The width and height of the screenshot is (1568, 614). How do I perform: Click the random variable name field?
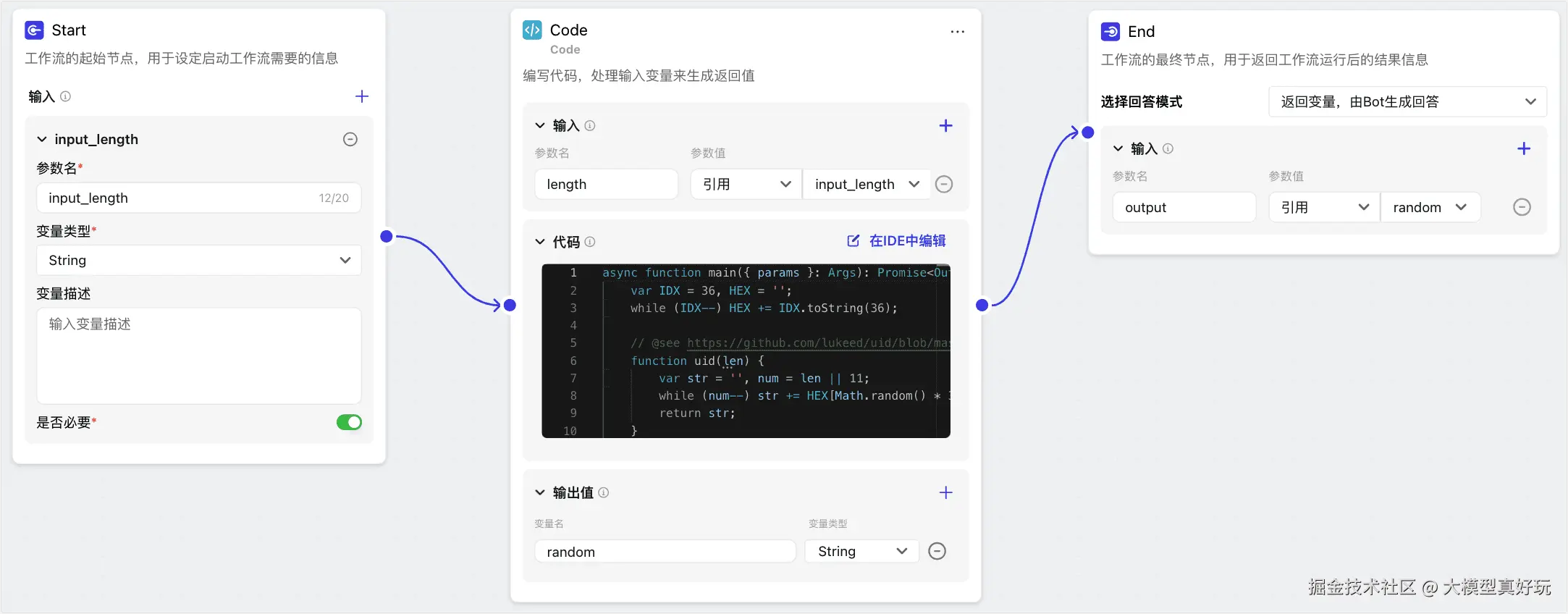pyautogui.click(x=665, y=552)
